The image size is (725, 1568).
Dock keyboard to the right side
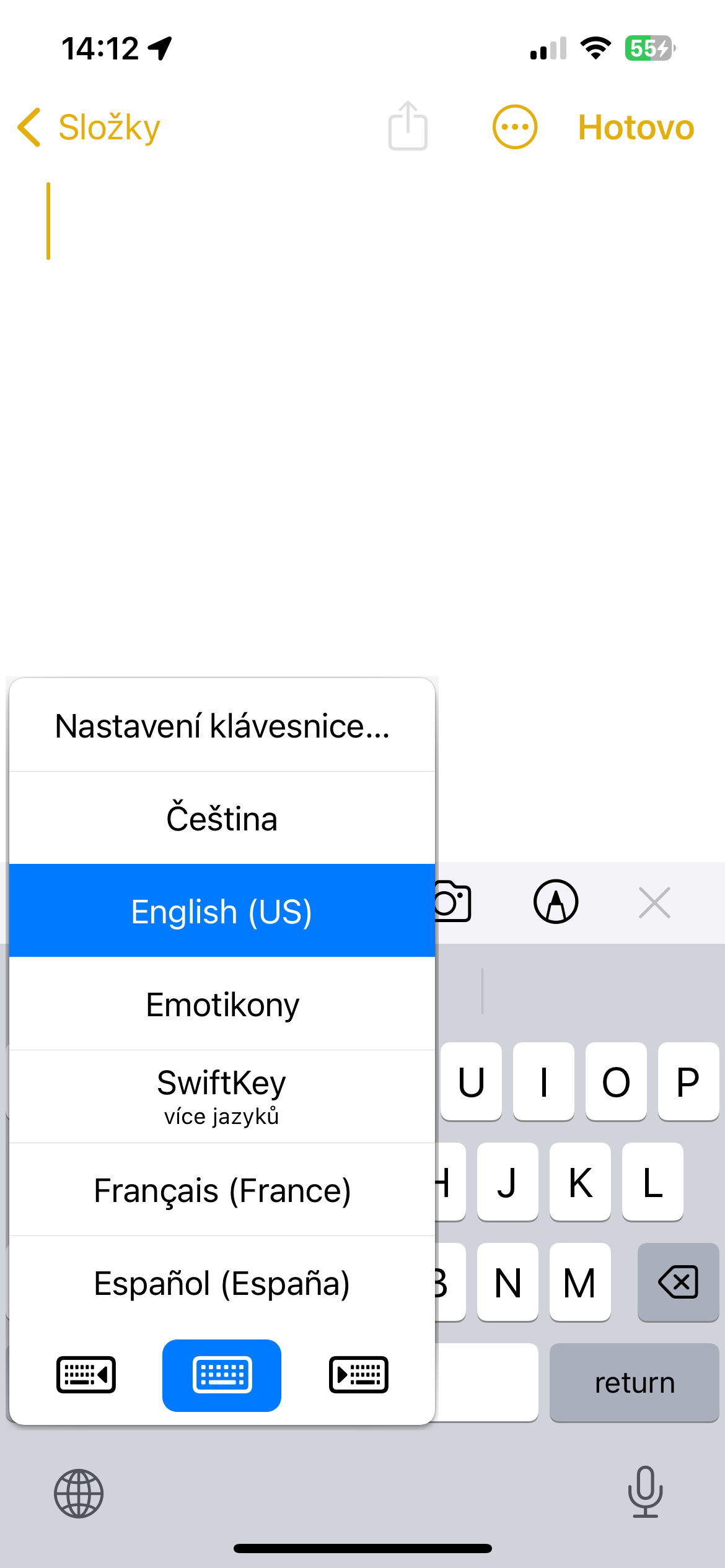point(358,1375)
